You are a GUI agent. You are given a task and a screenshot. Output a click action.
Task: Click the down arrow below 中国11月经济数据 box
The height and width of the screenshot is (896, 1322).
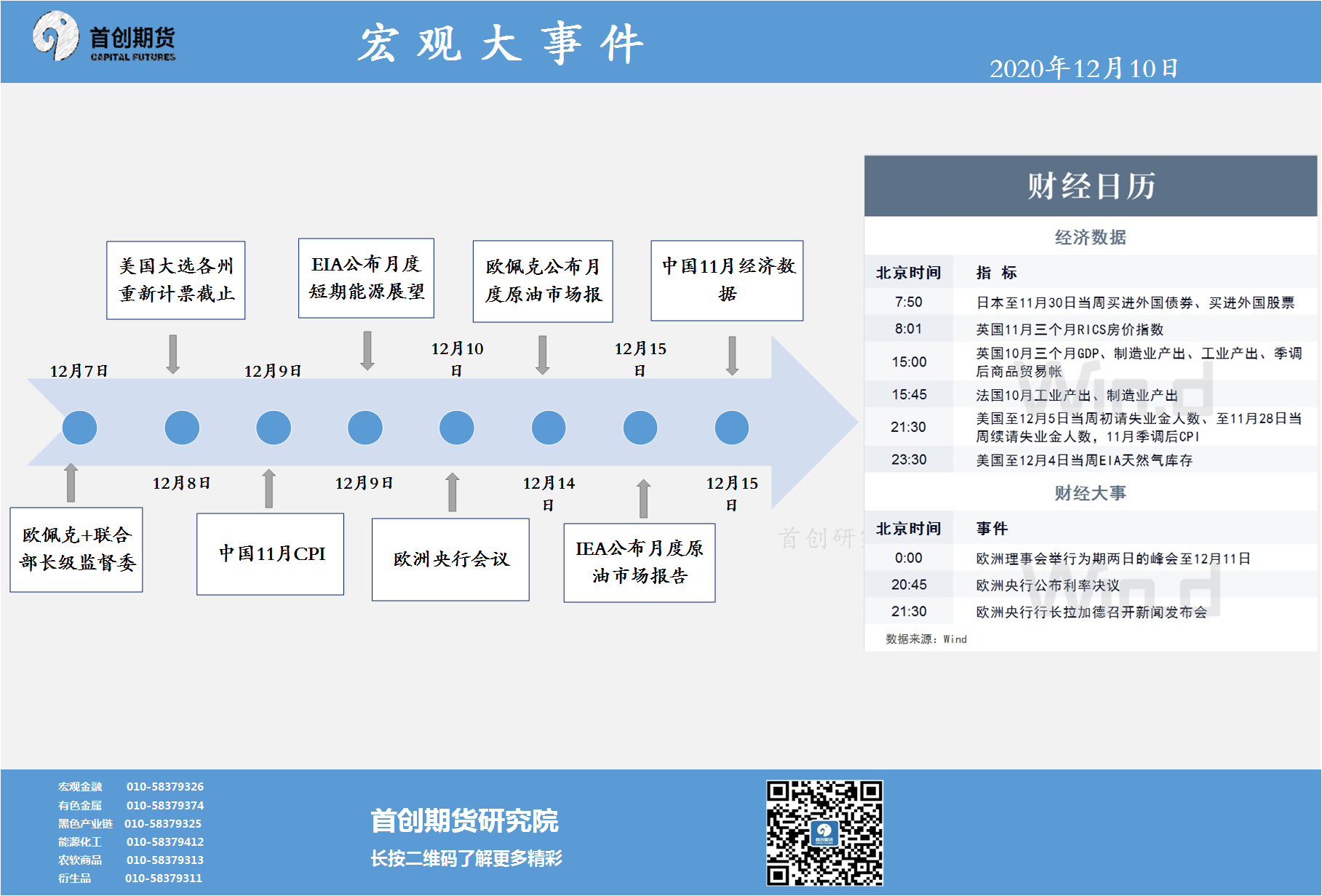coord(732,355)
